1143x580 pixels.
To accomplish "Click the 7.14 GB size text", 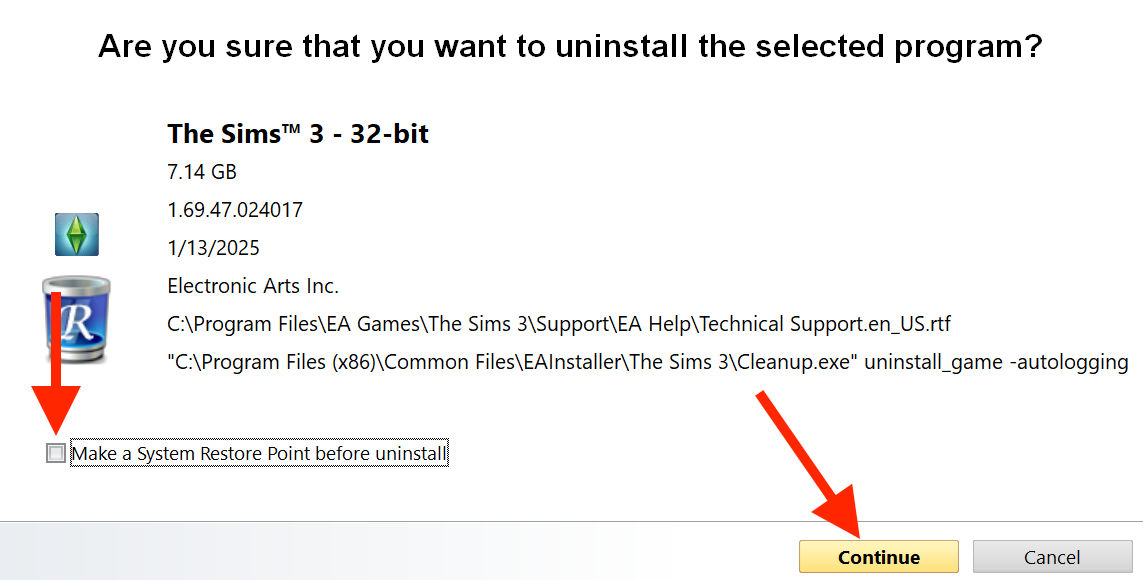I will tap(202, 172).
